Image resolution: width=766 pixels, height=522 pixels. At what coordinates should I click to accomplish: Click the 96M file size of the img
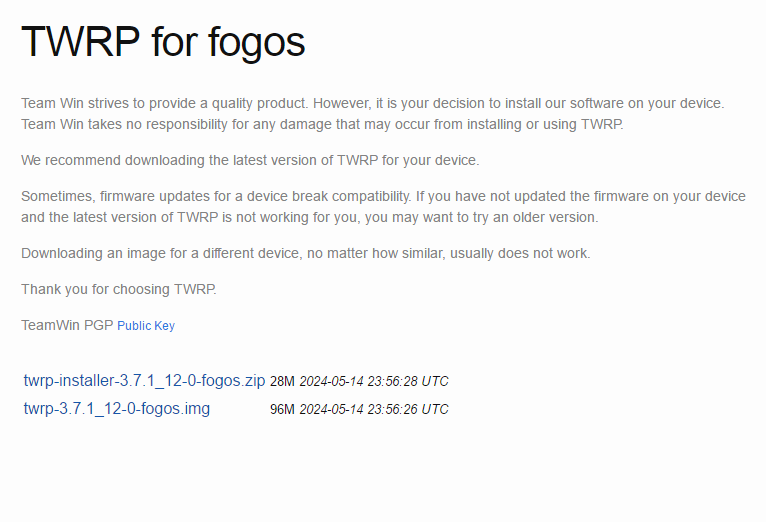282,409
